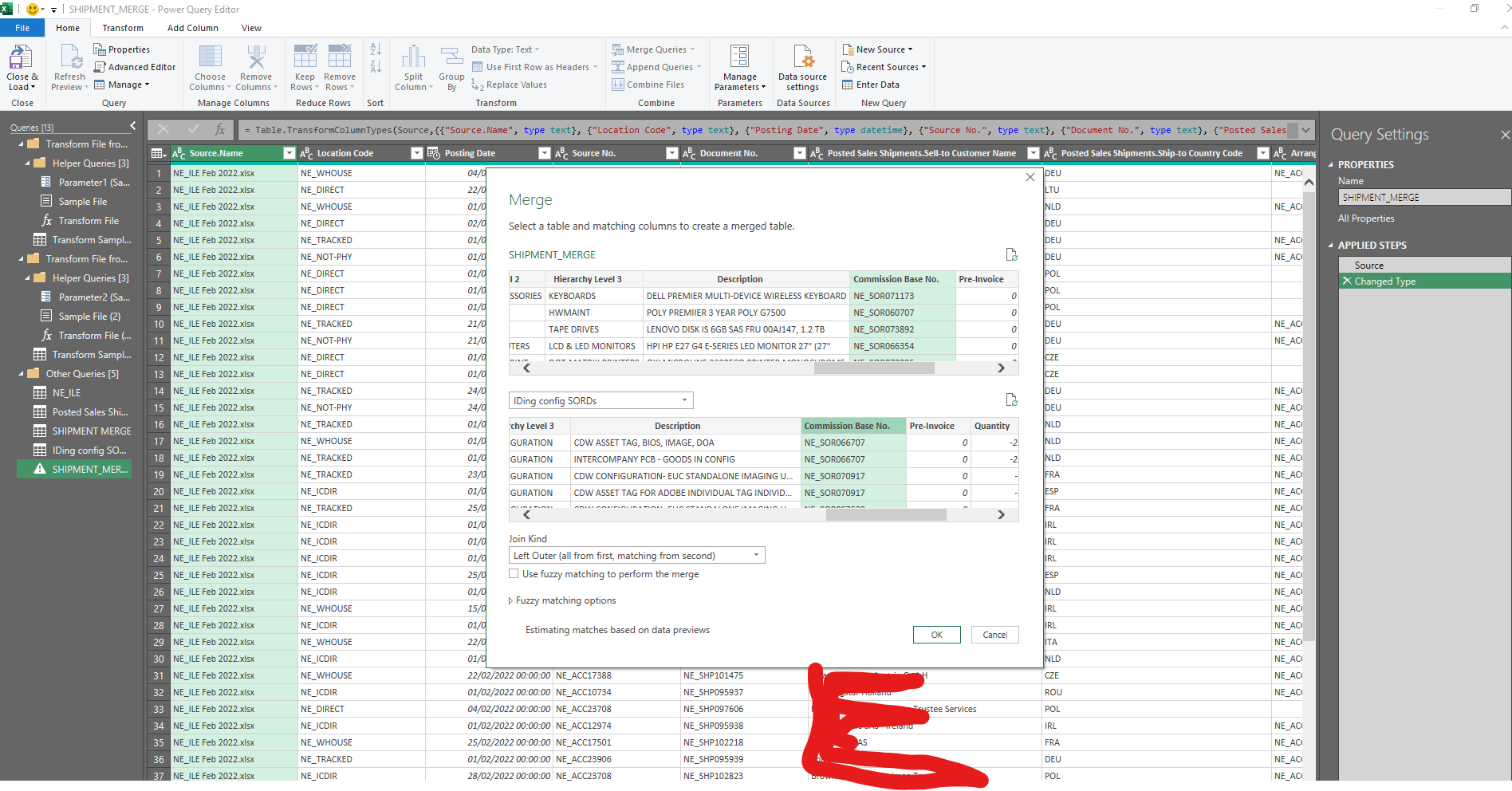Sort ascending using the ribbon icon
This screenshot has width=1512, height=791.
[x=376, y=49]
